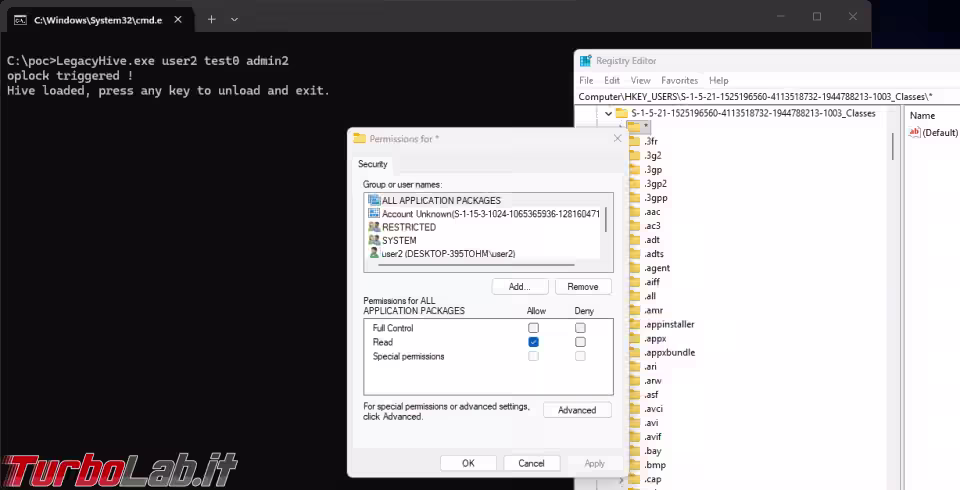Select the .arw registry key
The image size is (960, 490).
[x=653, y=381]
